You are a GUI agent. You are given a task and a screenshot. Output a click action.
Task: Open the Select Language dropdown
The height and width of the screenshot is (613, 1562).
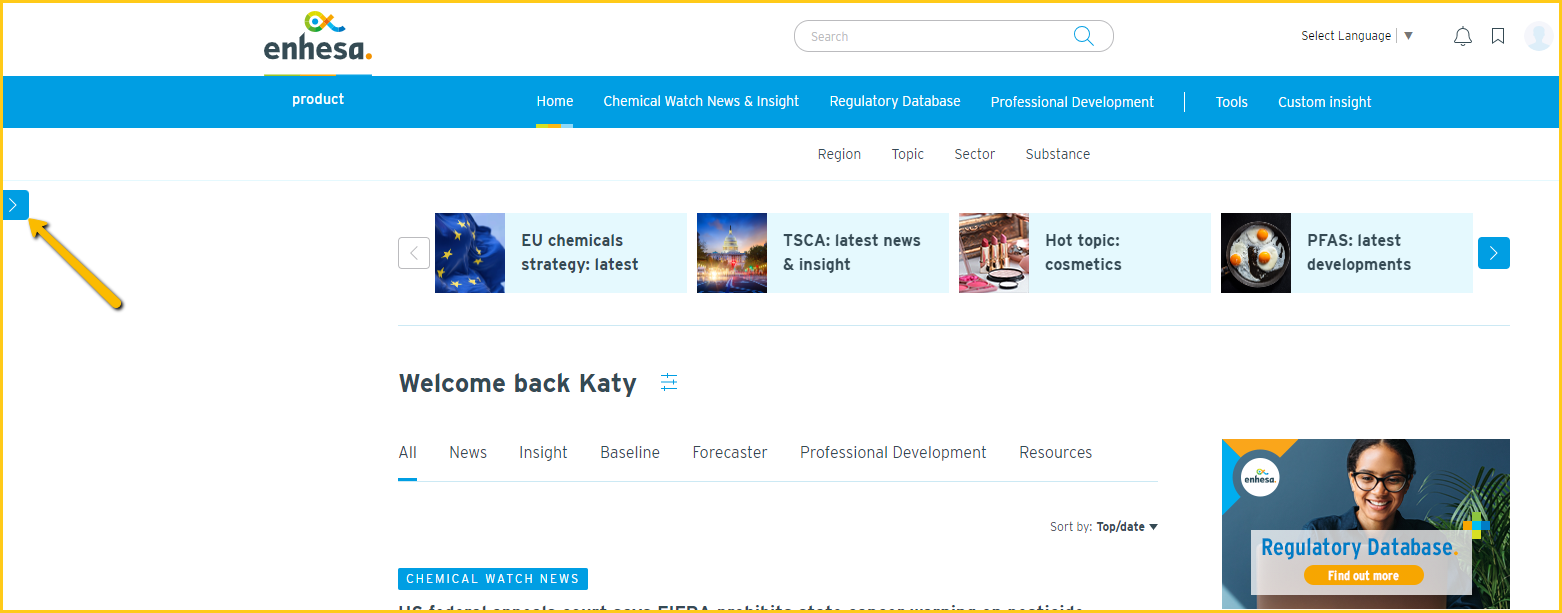coord(1357,36)
